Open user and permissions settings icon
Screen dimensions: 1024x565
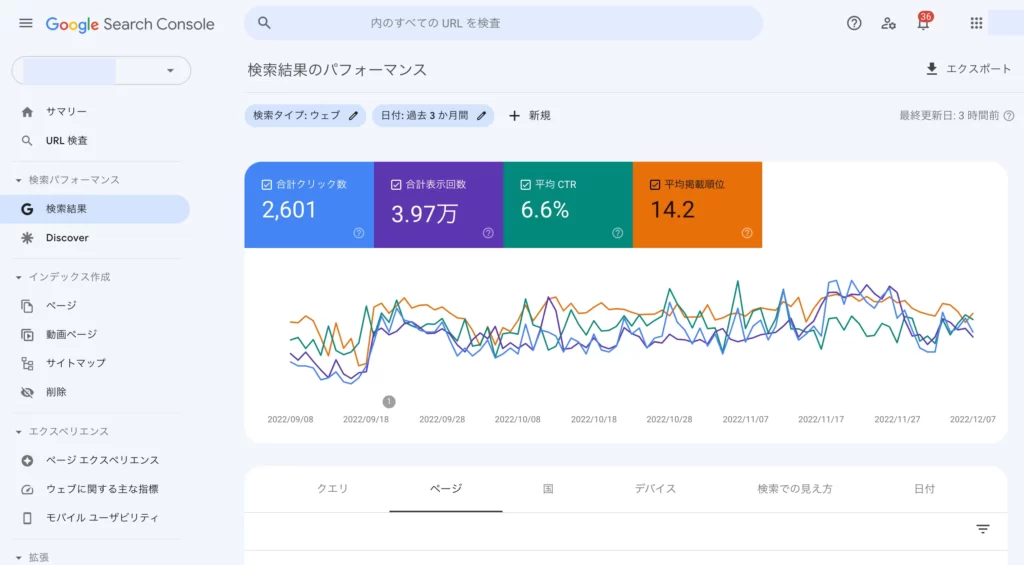point(888,24)
